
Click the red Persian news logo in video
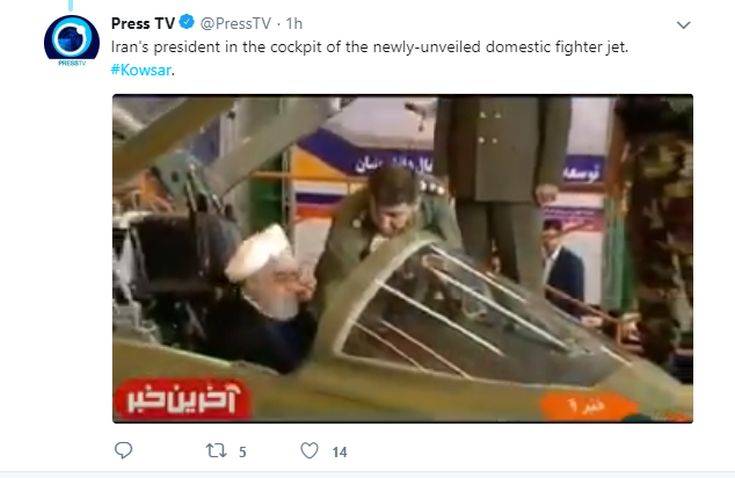tap(182, 399)
